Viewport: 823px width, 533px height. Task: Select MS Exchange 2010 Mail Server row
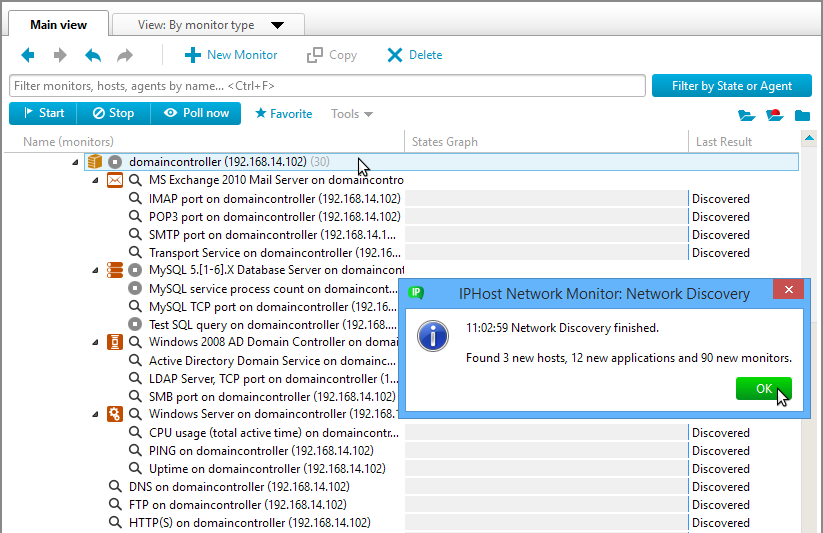pyautogui.click(x=276, y=180)
